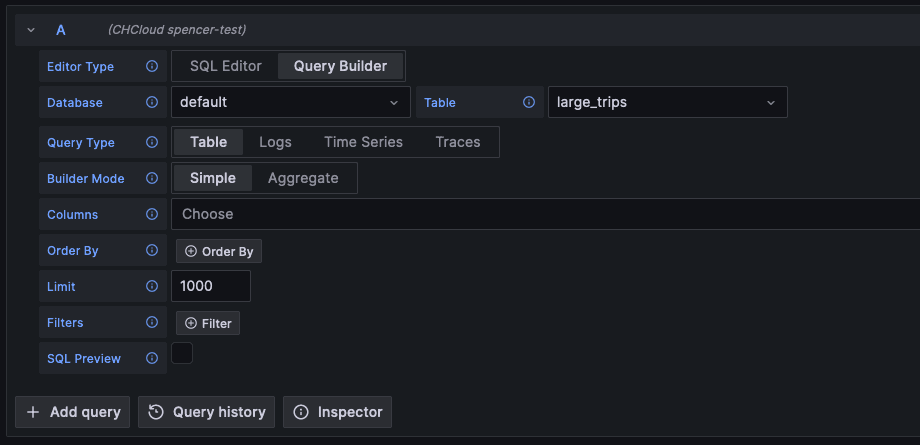Switch query type to Time Series
920x445 pixels.
(x=363, y=142)
